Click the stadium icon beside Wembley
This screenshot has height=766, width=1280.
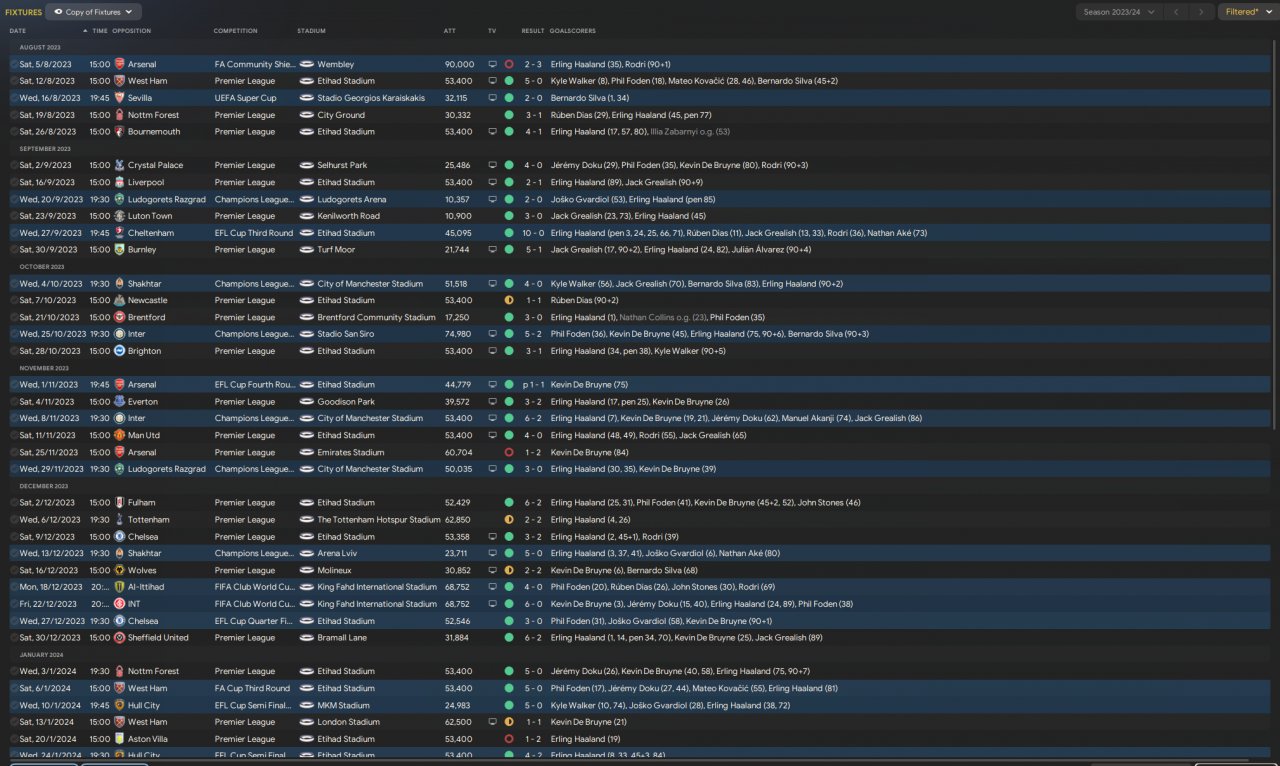point(306,64)
